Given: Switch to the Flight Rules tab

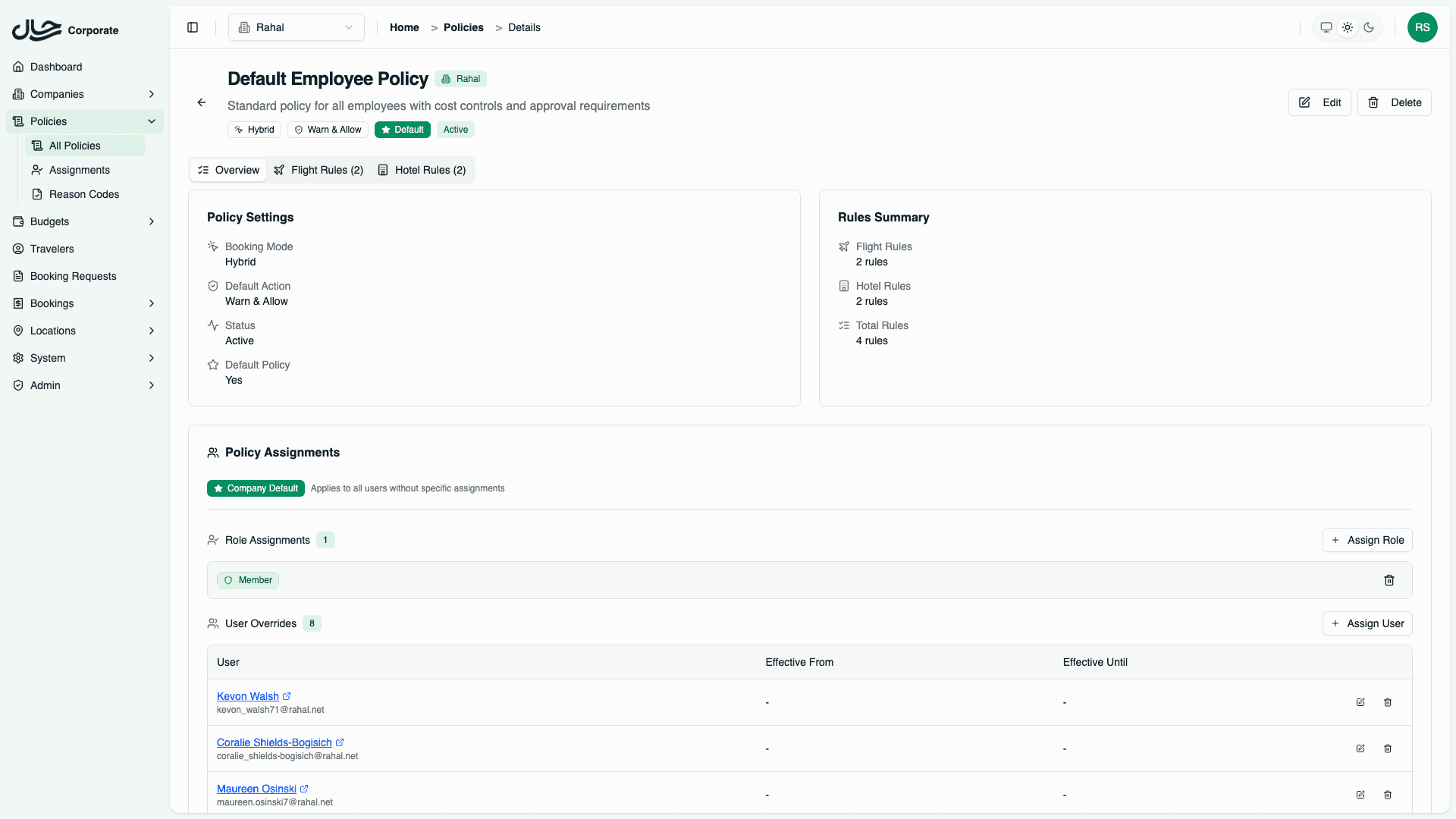Looking at the screenshot, I should click(x=318, y=170).
